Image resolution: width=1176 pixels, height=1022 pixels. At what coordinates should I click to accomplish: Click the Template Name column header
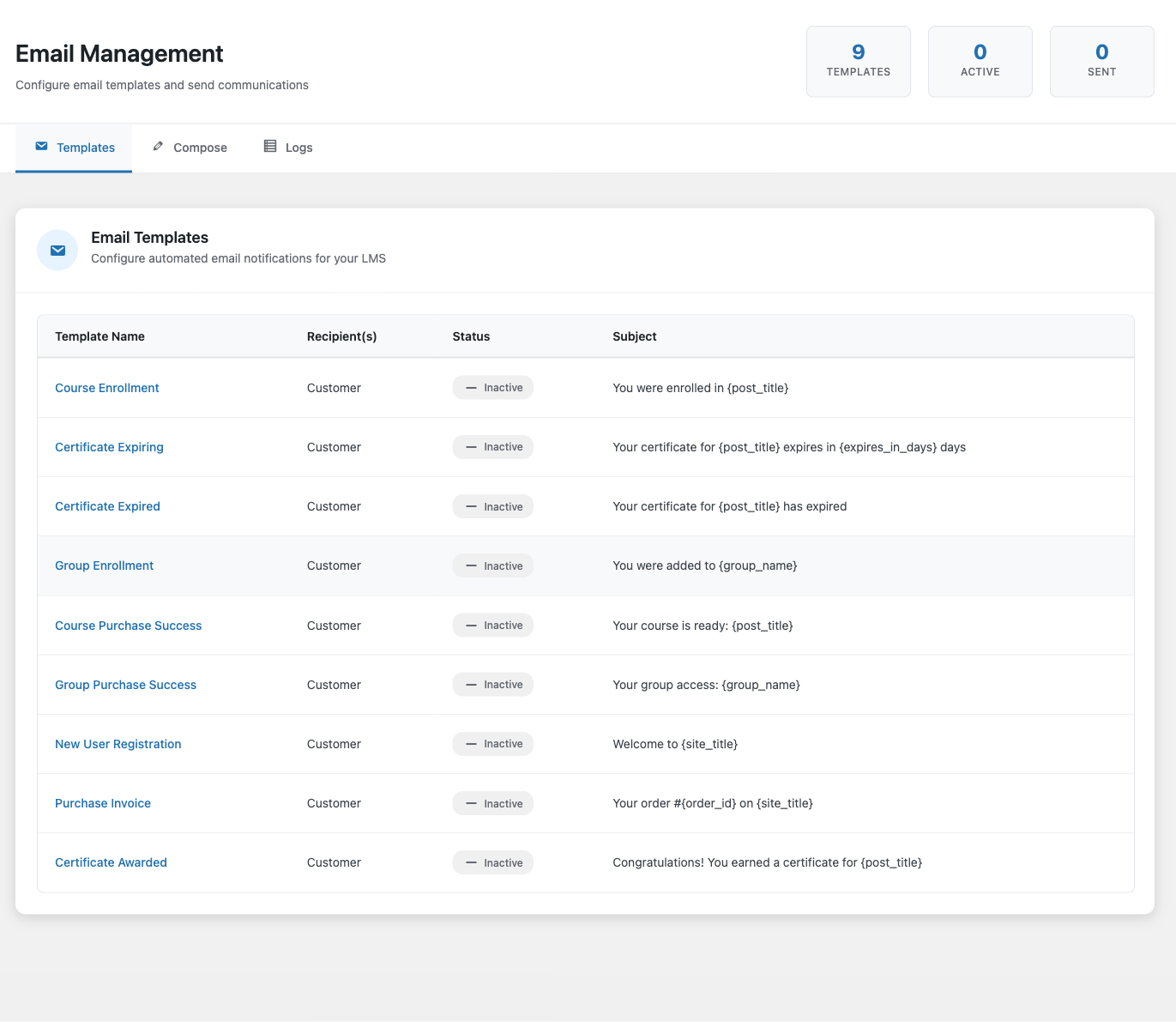pyautogui.click(x=100, y=336)
